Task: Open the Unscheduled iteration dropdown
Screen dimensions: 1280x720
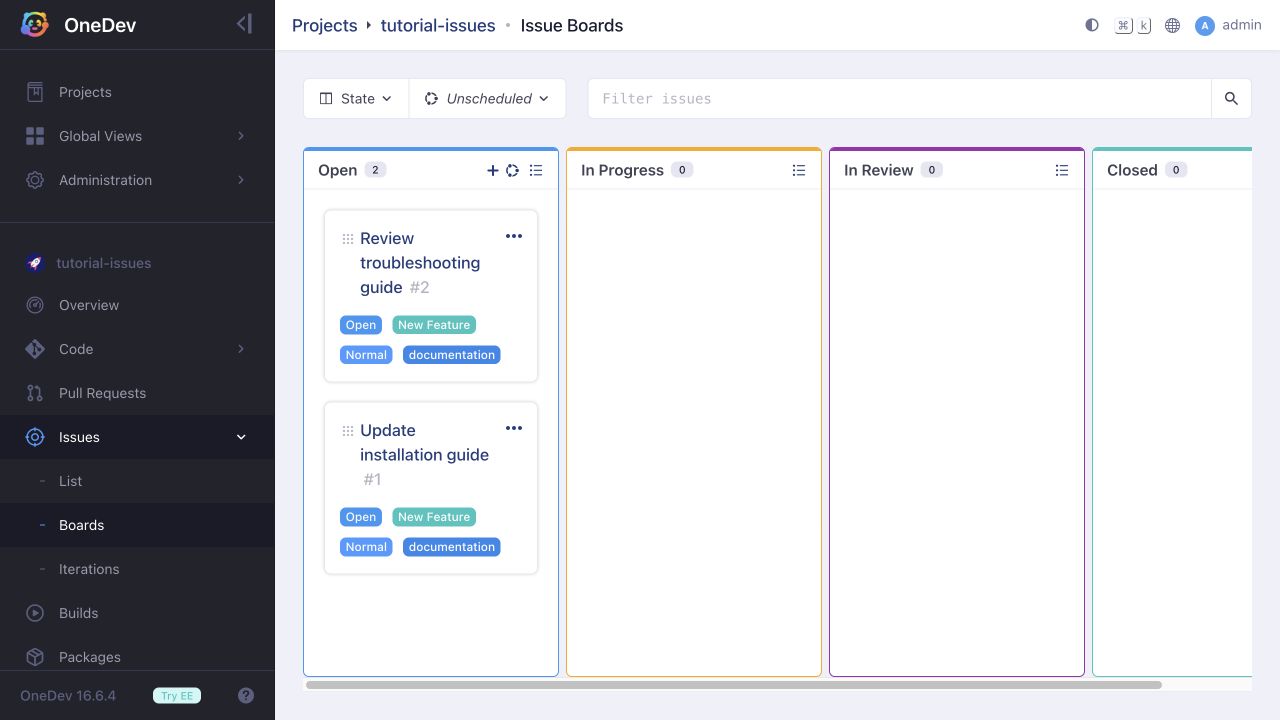Action: [x=487, y=98]
